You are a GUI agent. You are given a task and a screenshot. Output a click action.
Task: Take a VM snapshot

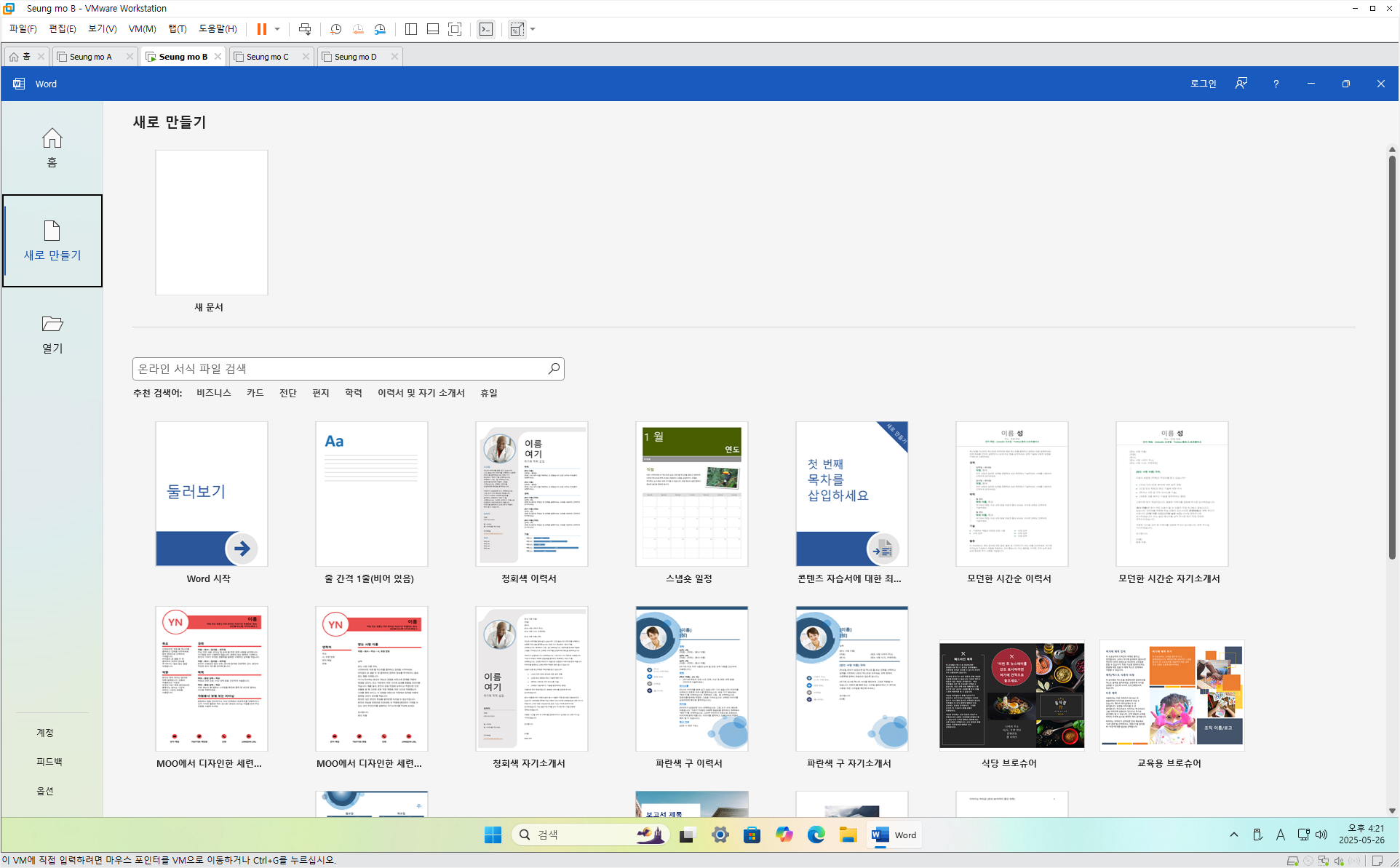(x=335, y=29)
